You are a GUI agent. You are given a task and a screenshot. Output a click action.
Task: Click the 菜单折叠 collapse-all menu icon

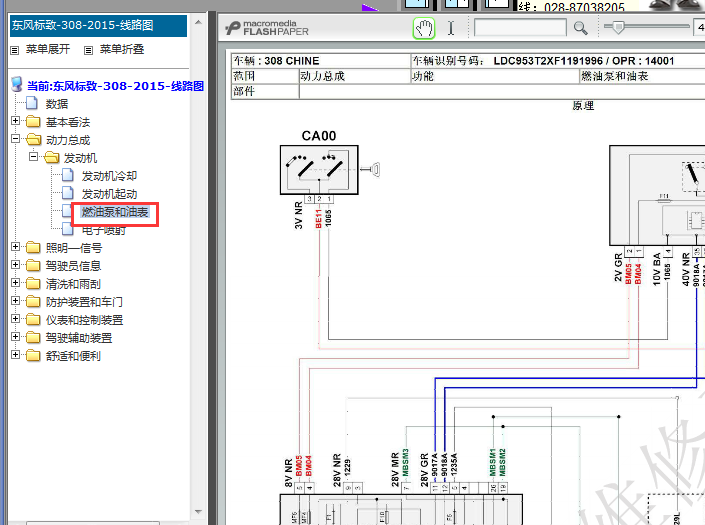89,50
